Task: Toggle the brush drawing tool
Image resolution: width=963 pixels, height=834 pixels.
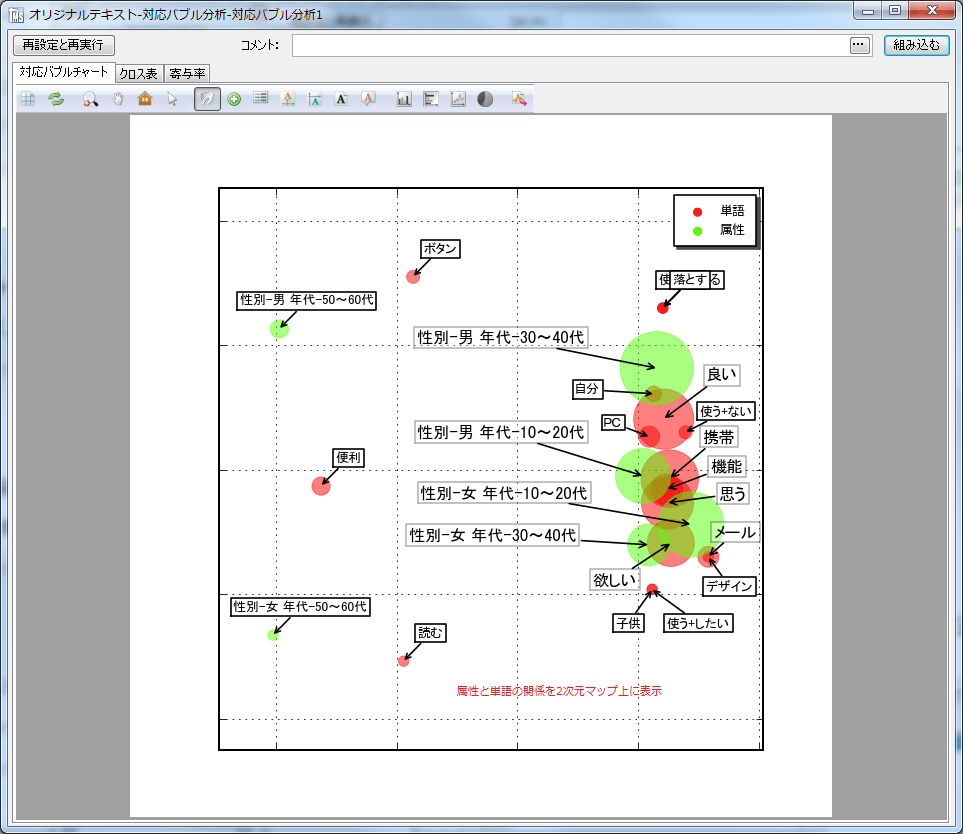Action: [x=205, y=99]
